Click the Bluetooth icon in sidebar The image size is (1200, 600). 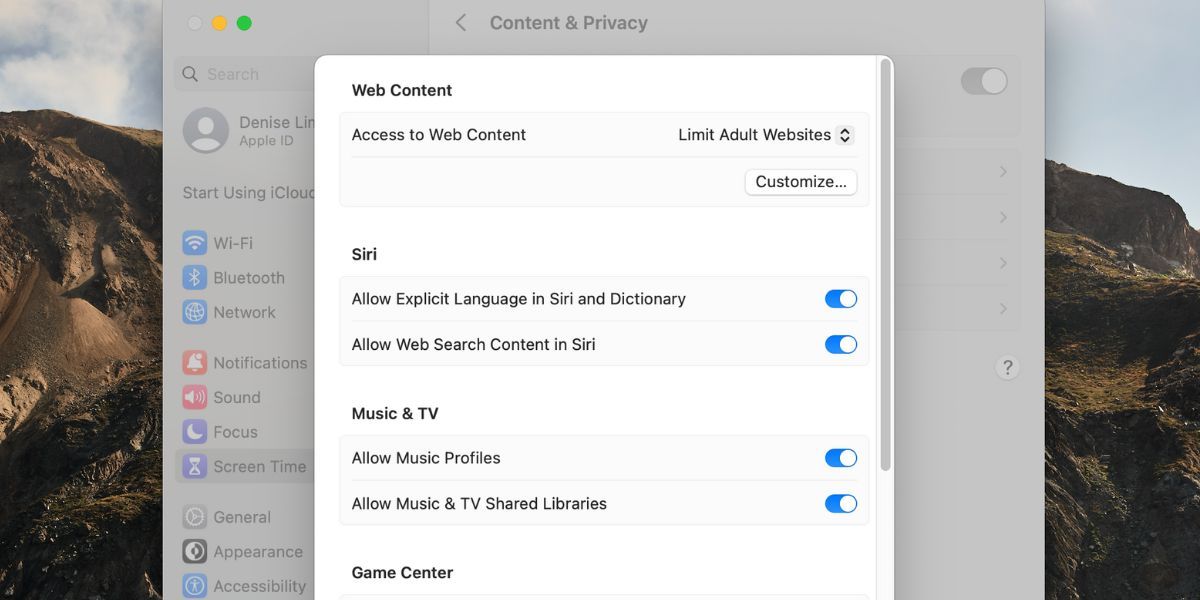pos(195,278)
